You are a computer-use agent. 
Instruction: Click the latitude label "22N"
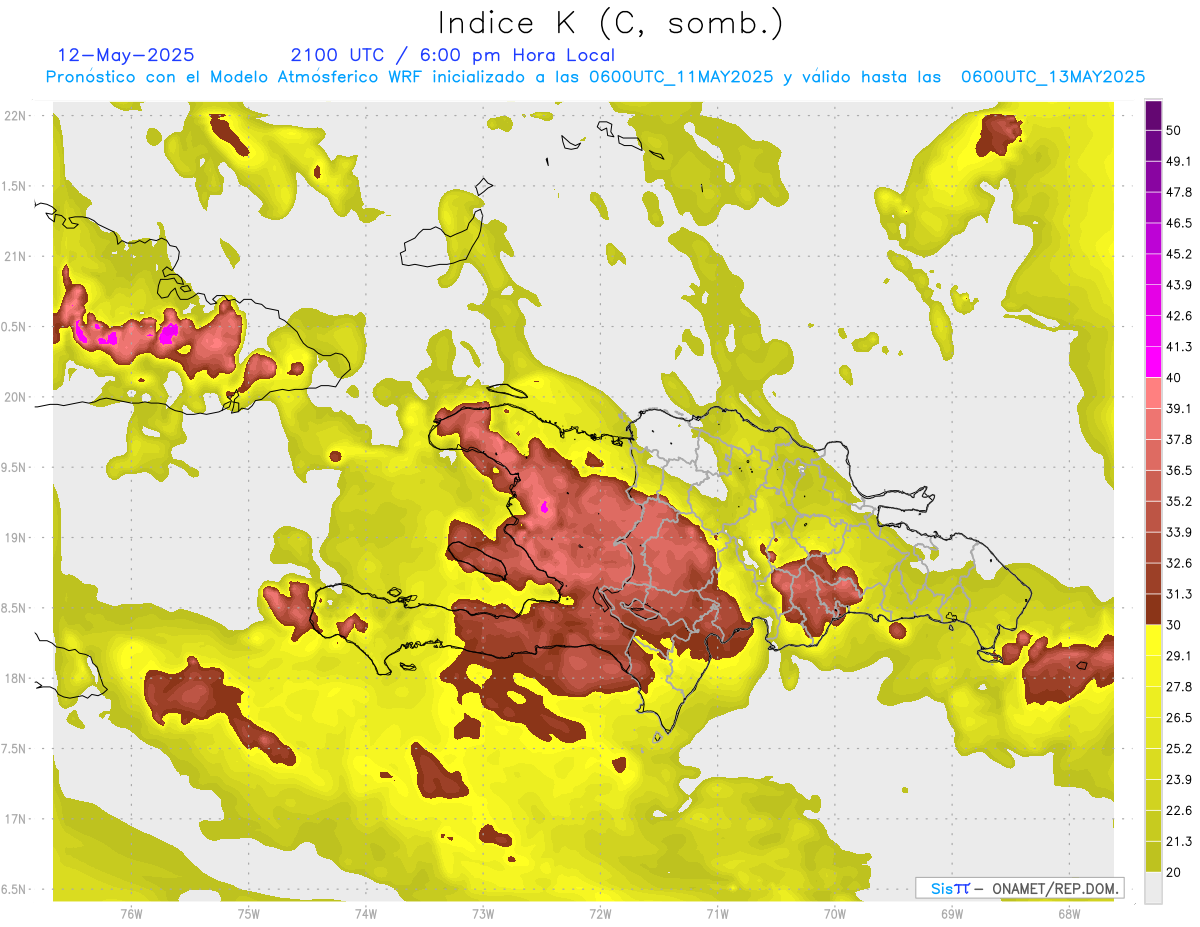(x=16, y=116)
